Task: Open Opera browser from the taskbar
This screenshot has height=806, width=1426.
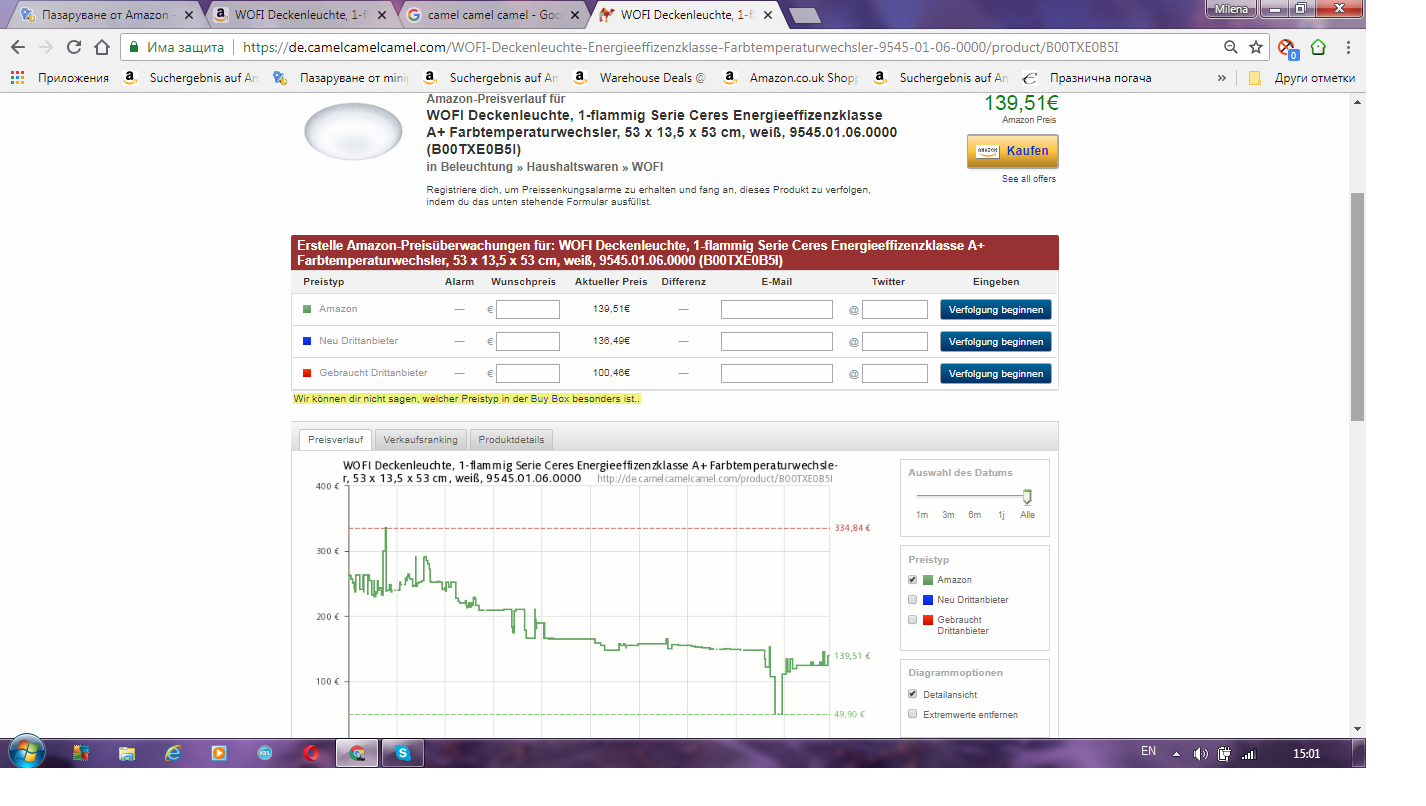Action: click(311, 753)
